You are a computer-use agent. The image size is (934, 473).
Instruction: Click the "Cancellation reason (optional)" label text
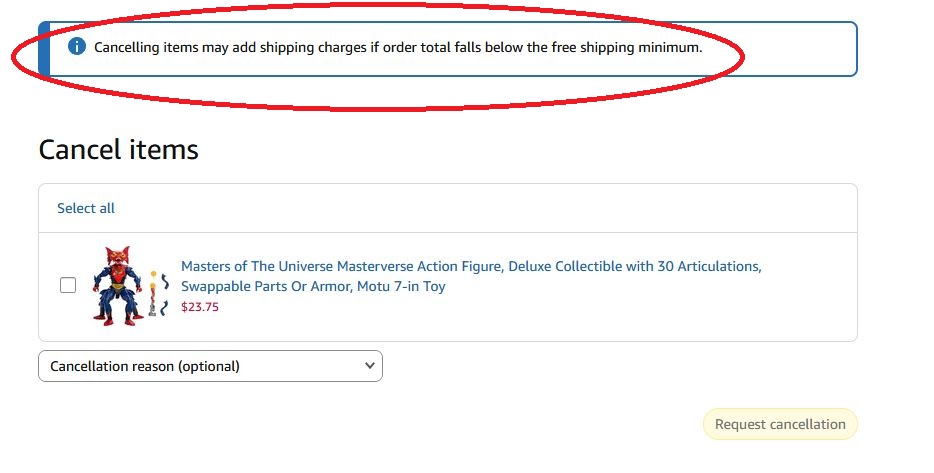pos(145,366)
